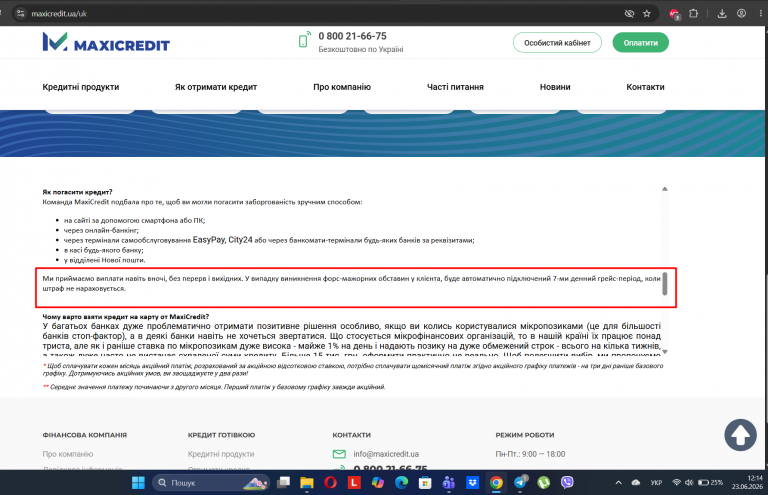Open Часті питання menu item
768x495 pixels.
pyautogui.click(x=455, y=87)
